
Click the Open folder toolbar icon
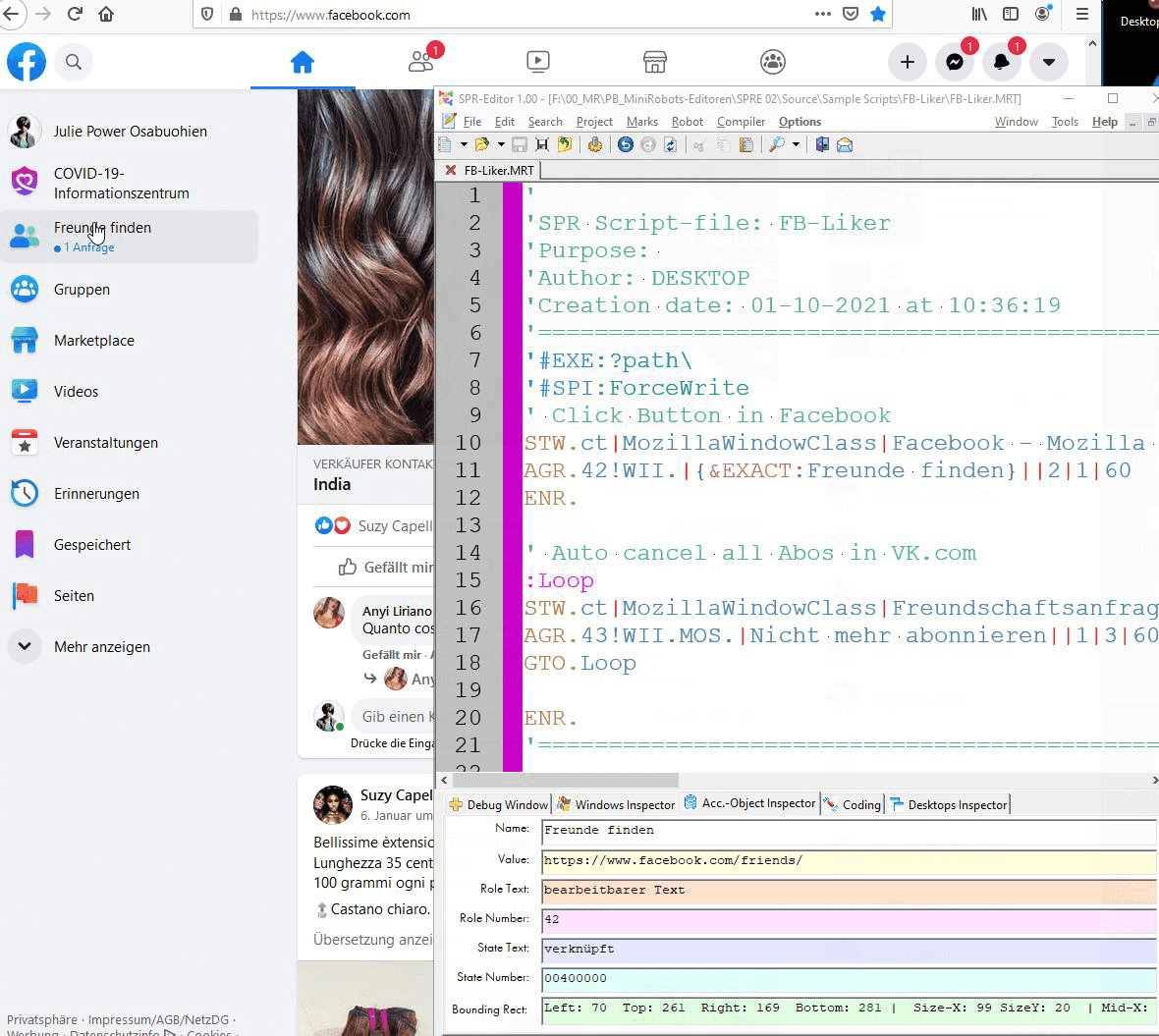coord(482,144)
